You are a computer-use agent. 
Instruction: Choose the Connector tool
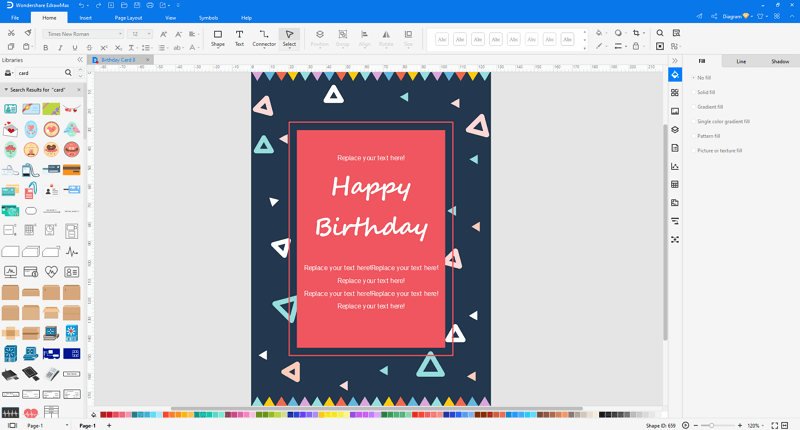click(264, 38)
